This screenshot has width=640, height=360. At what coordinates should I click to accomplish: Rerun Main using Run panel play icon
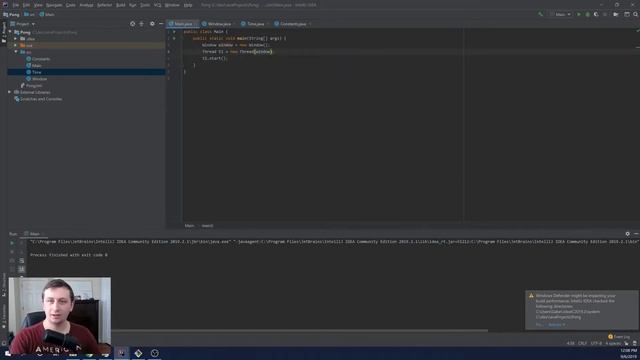[x=12, y=243]
